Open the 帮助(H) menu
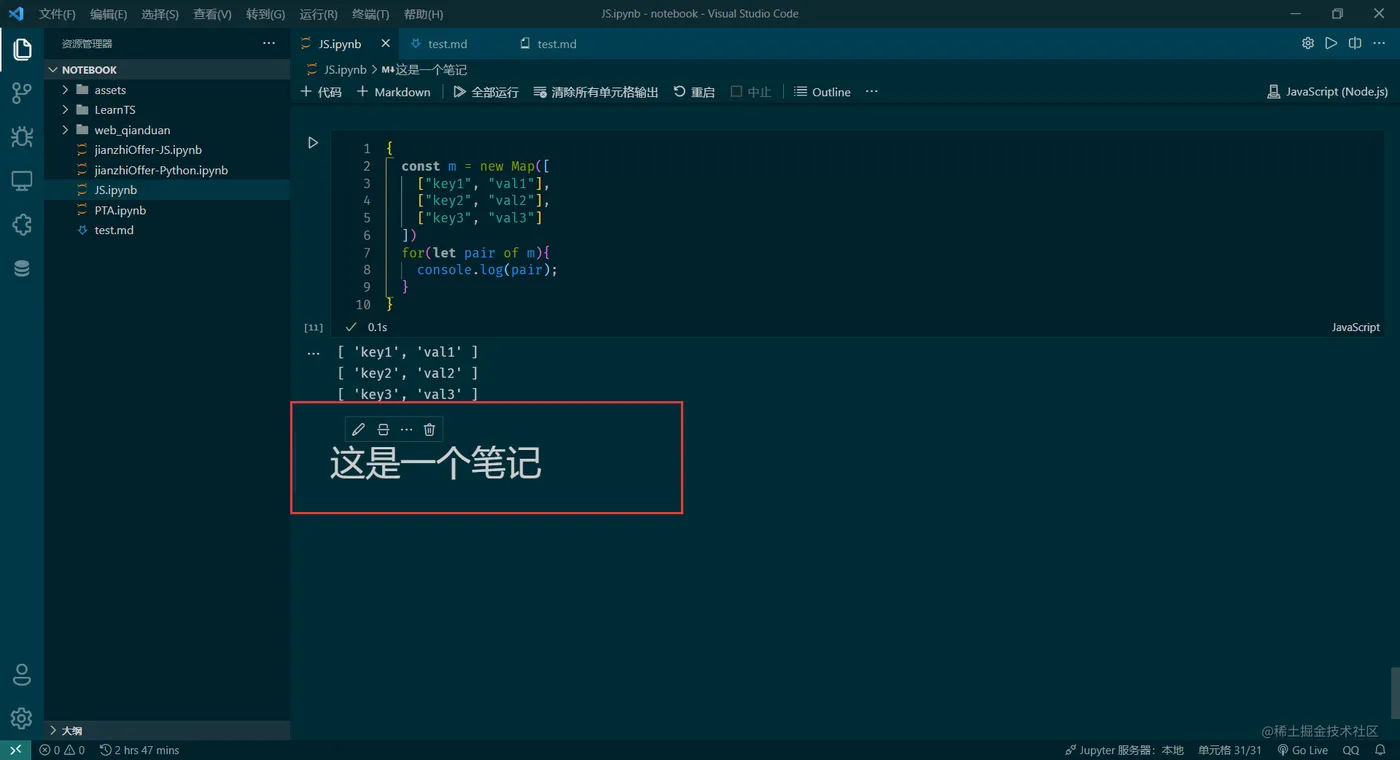 [x=423, y=14]
